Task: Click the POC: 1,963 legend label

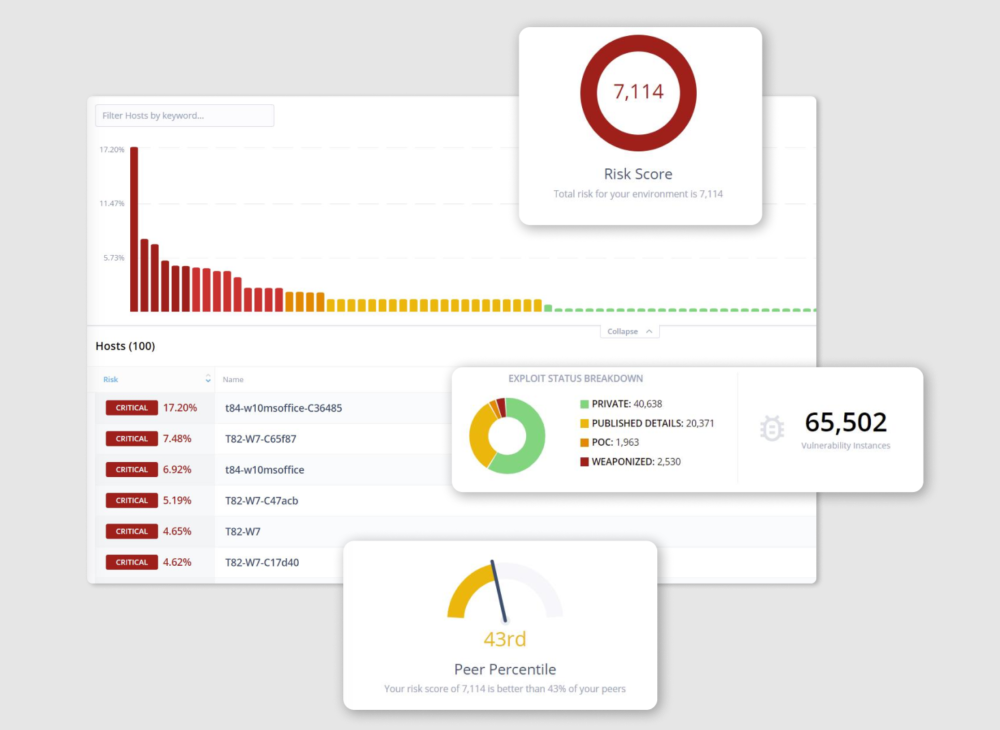Action: 615,442
